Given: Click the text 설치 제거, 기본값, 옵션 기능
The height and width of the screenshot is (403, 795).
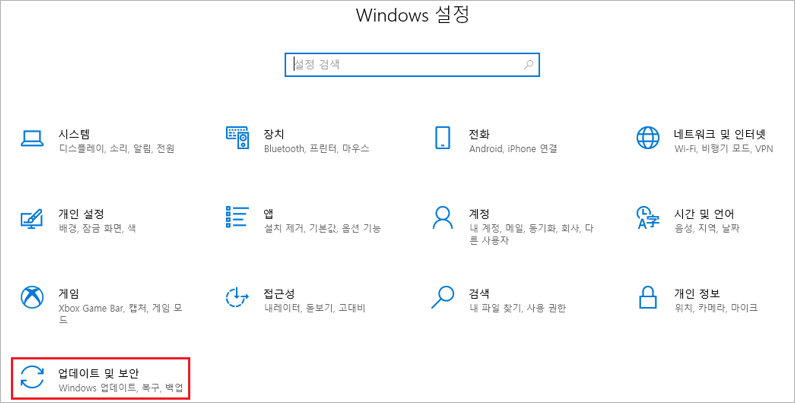Looking at the screenshot, I should point(322,229).
